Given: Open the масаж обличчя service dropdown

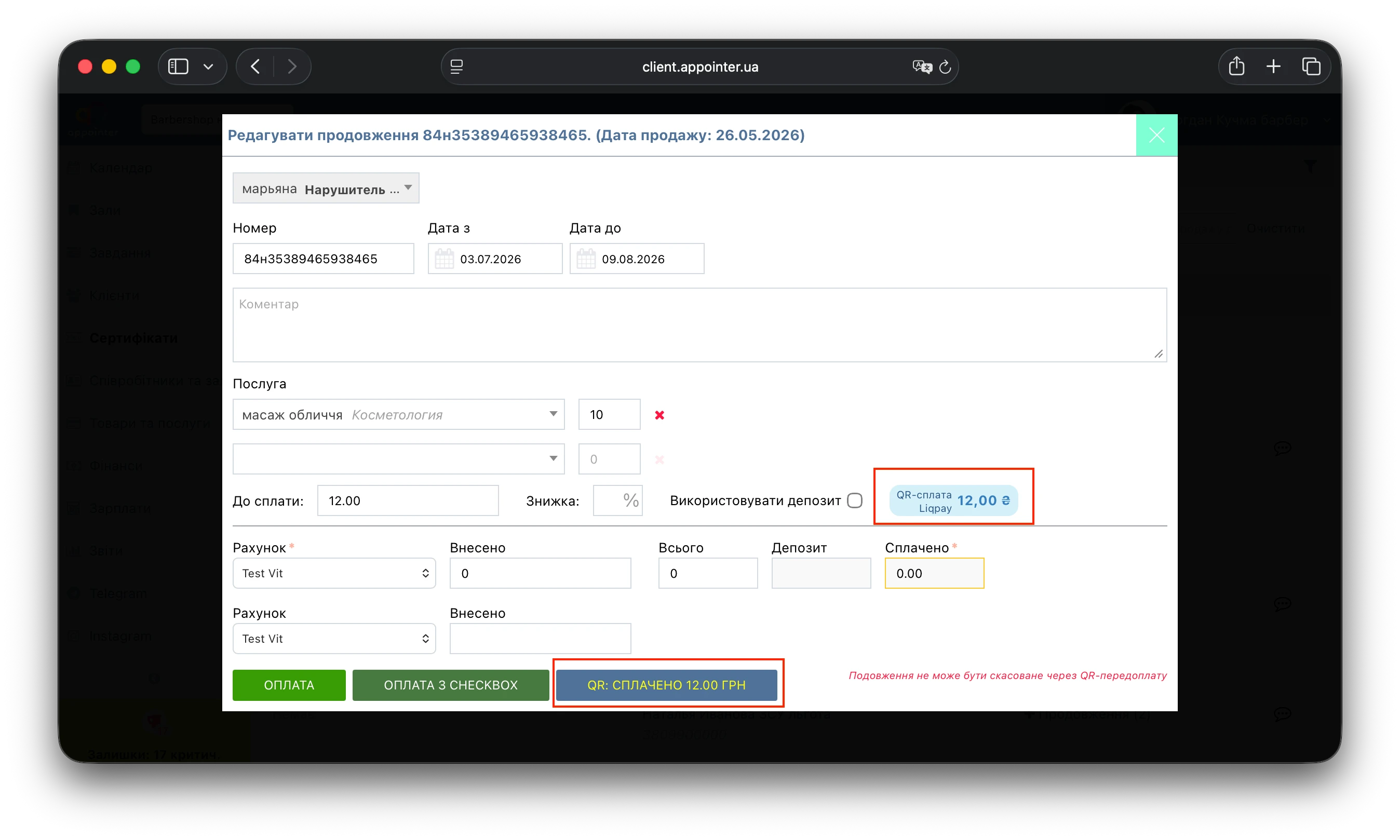Looking at the screenshot, I should click(x=398, y=414).
